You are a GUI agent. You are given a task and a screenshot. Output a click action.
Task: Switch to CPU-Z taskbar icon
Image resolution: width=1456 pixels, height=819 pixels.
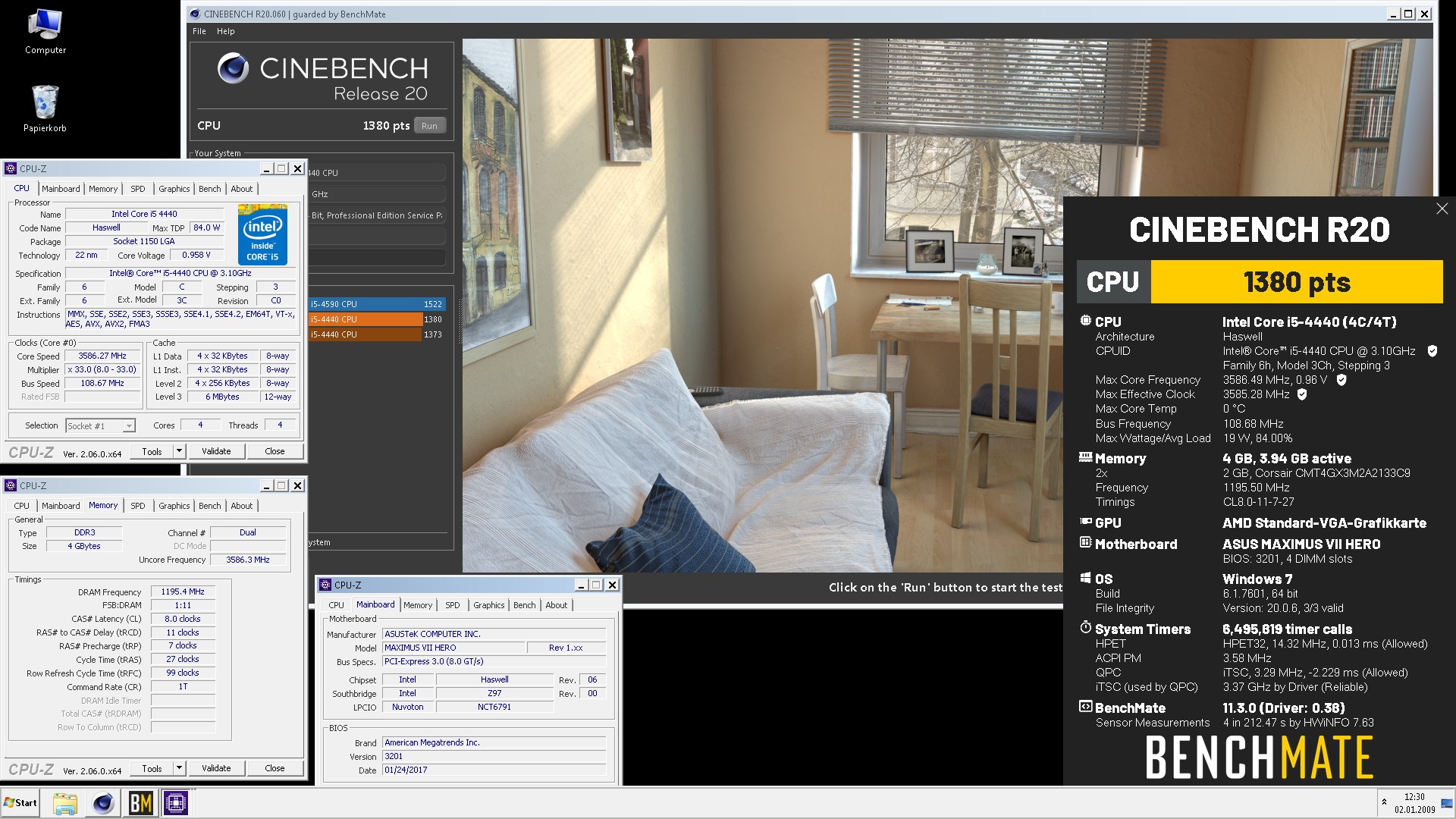(176, 803)
